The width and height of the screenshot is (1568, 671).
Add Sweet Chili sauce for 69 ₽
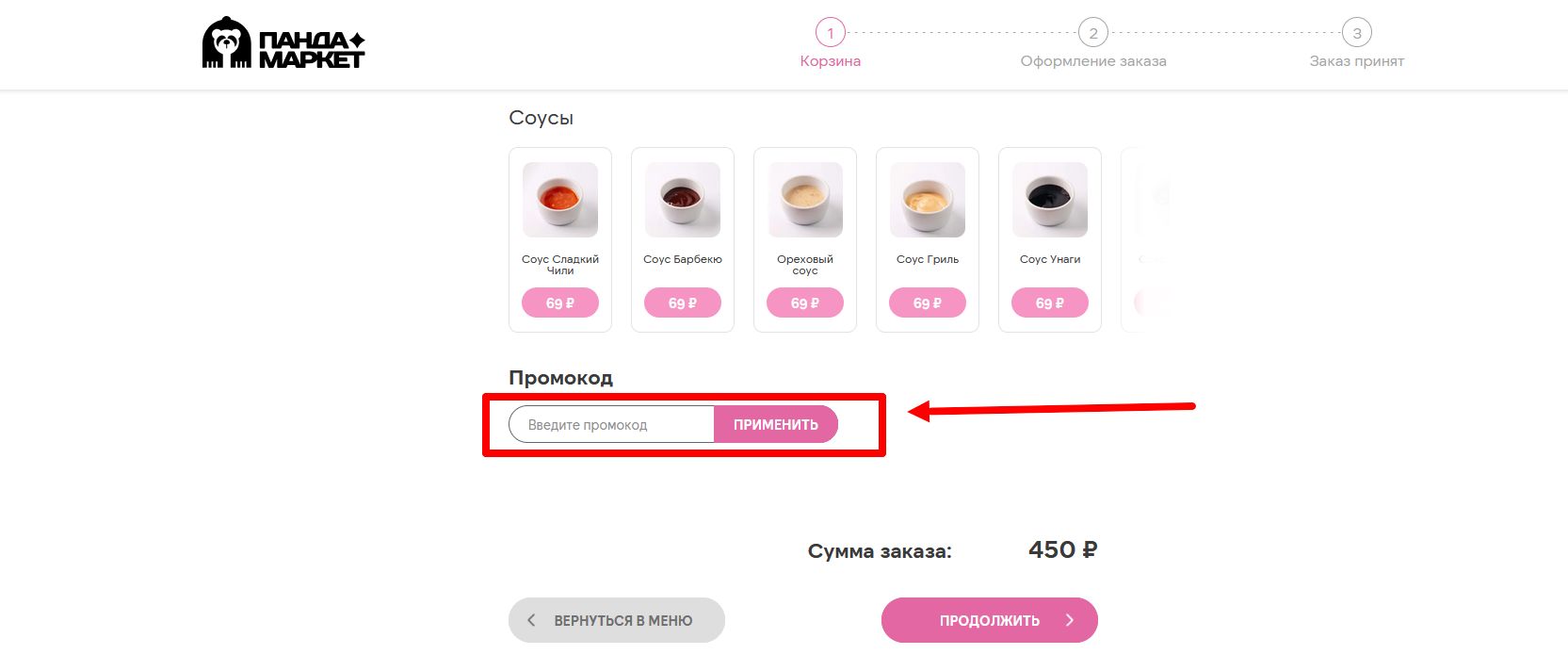click(560, 303)
